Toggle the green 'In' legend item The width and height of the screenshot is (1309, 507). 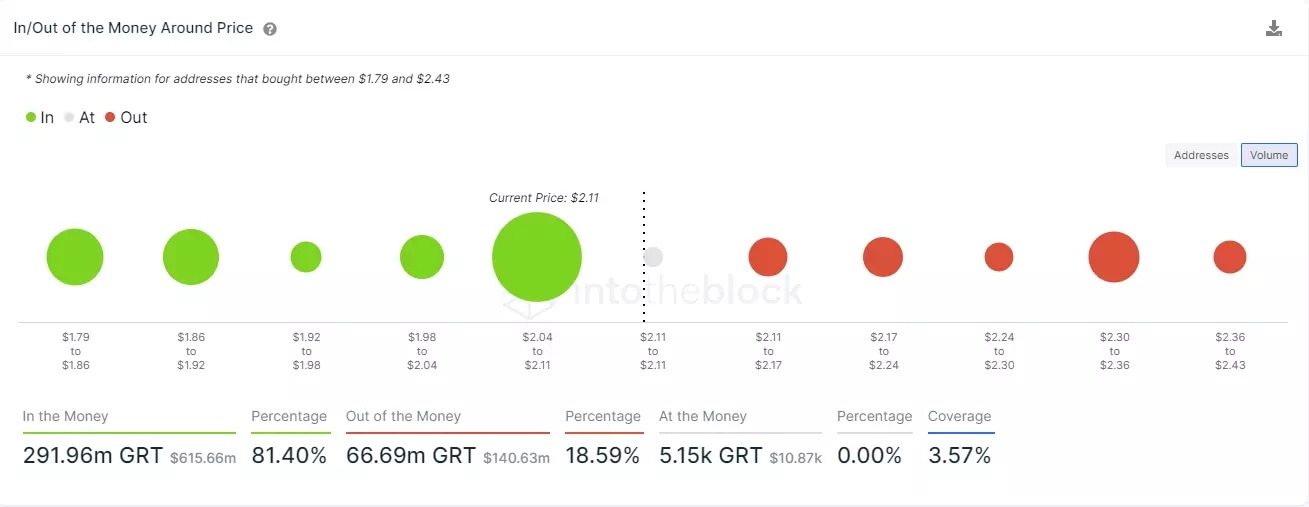click(40, 117)
